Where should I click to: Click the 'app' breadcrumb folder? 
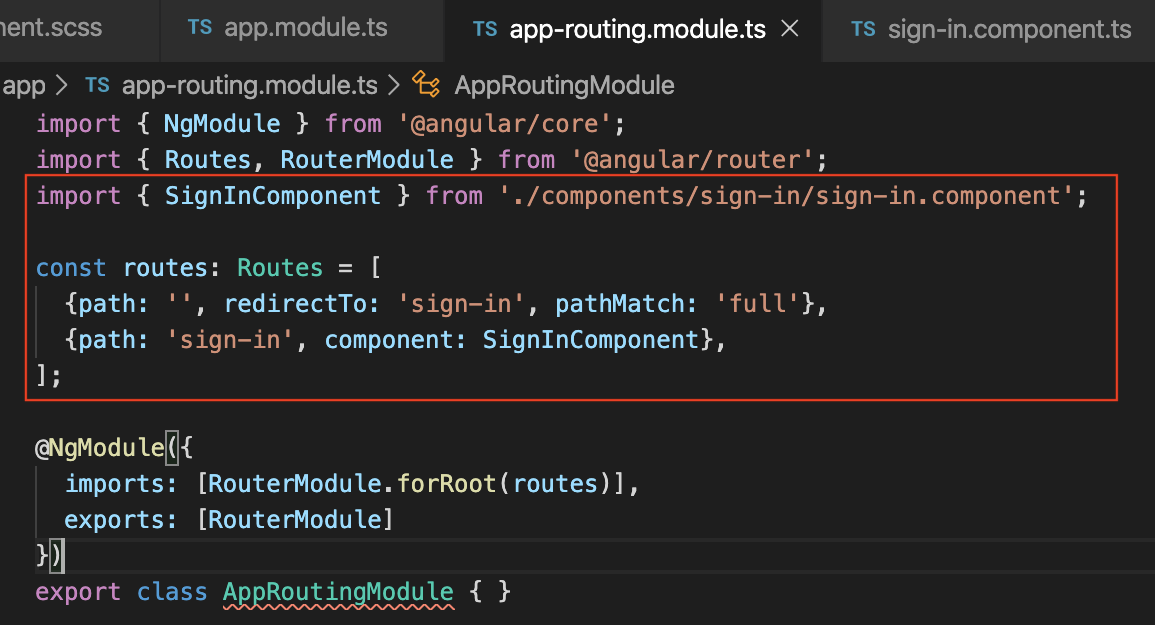[x=24, y=86]
